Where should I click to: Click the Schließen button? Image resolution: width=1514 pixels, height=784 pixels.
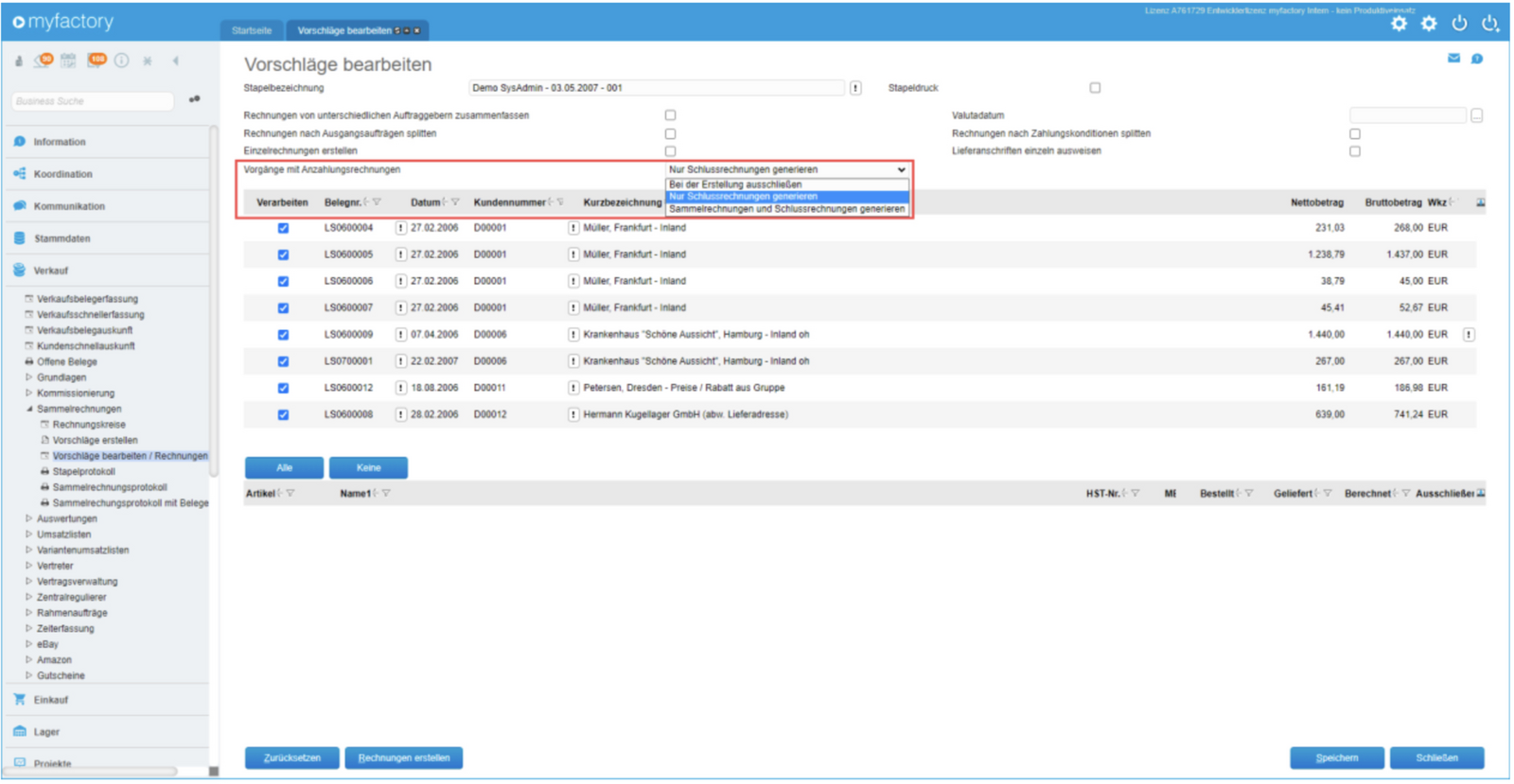1436,758
